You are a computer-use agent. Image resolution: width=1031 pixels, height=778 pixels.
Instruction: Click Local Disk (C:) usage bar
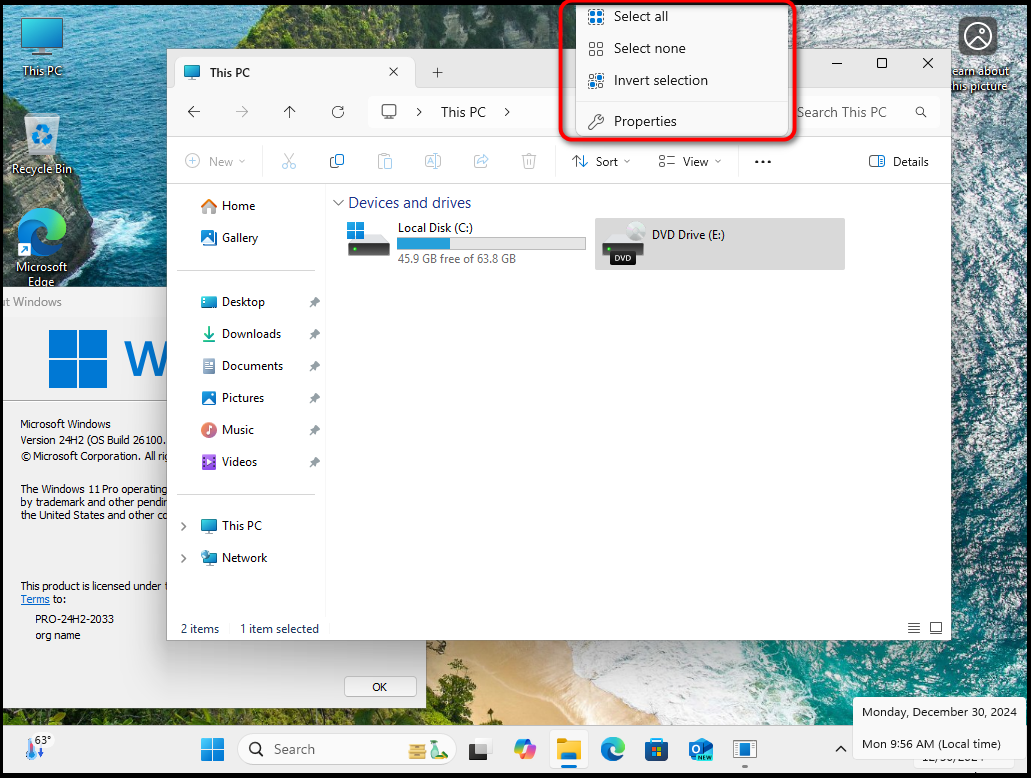coord(491,244)
